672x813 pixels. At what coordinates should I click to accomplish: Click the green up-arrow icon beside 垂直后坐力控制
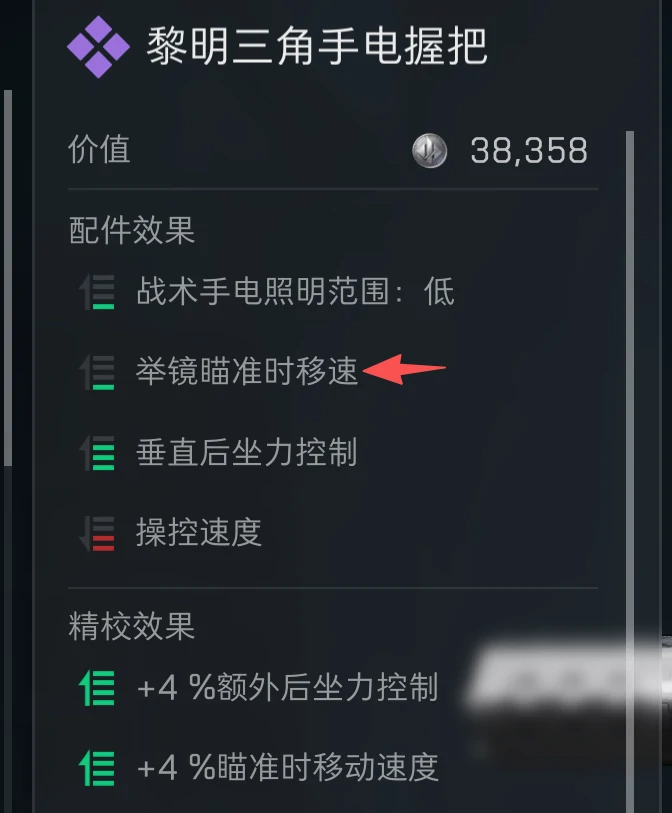pyautogui.click(x=97, y=453)
